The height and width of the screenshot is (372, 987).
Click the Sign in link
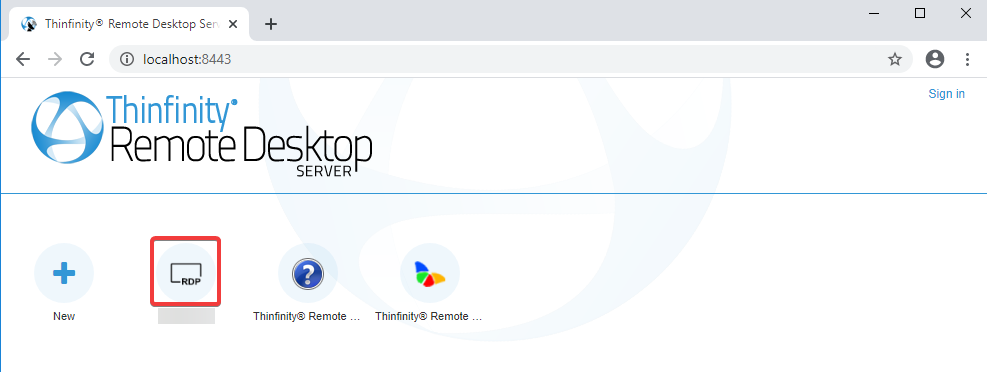(x=946, y=94)
